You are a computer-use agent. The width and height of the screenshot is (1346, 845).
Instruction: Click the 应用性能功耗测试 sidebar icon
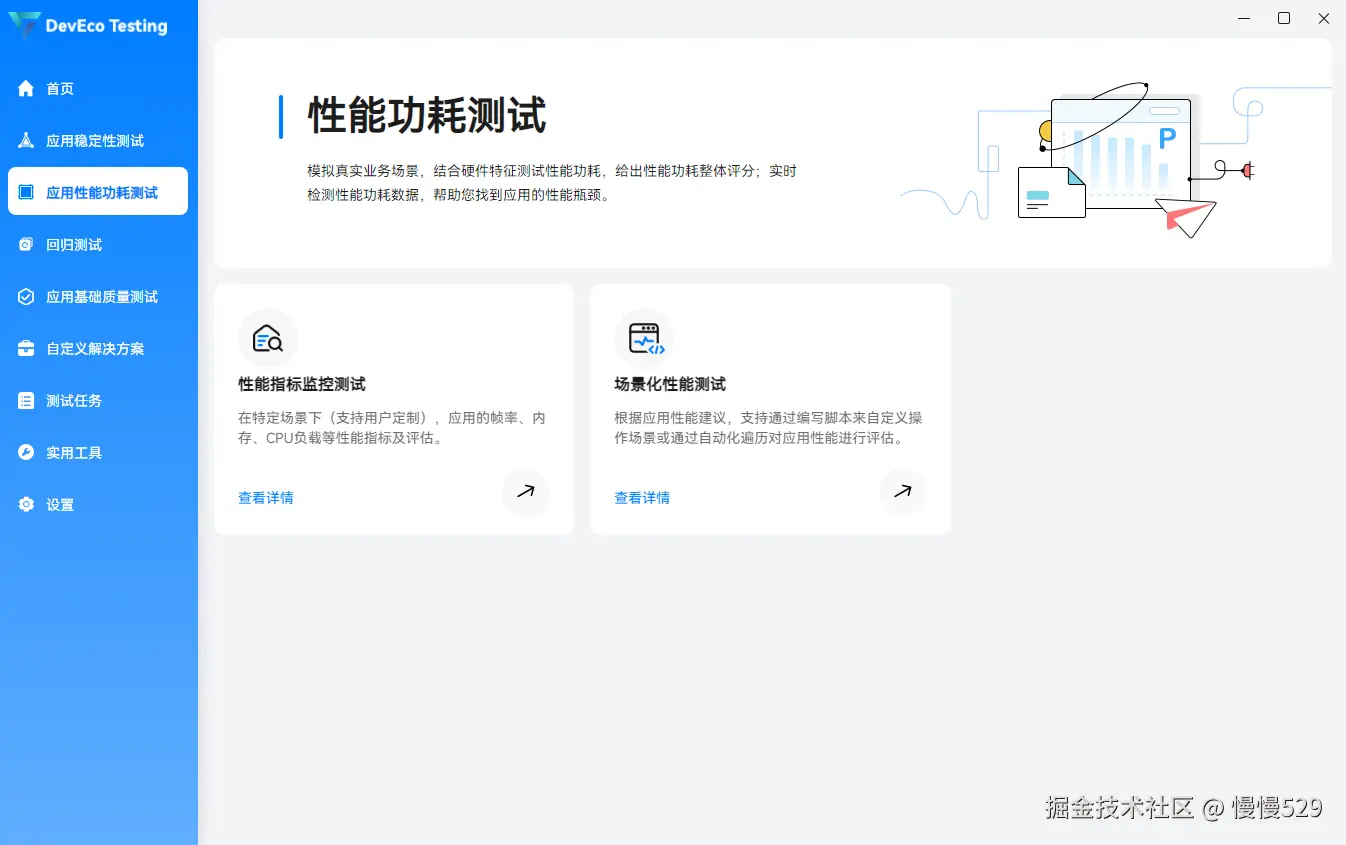point(26,193)
